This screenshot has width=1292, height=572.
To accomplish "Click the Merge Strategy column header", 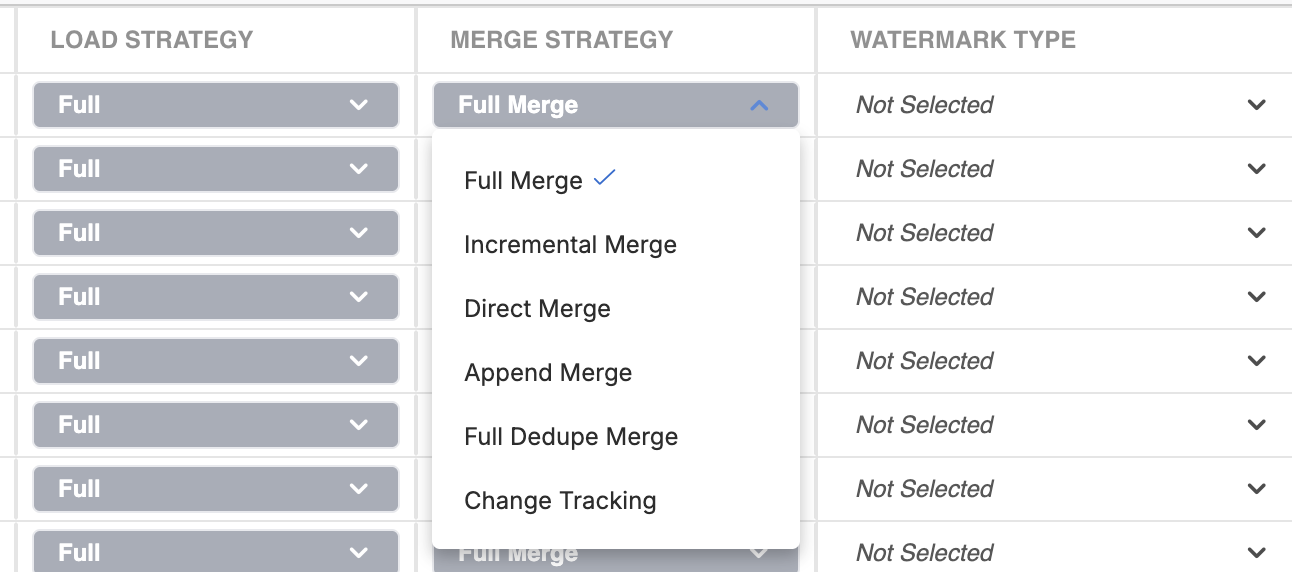I will tap(562, 40).
